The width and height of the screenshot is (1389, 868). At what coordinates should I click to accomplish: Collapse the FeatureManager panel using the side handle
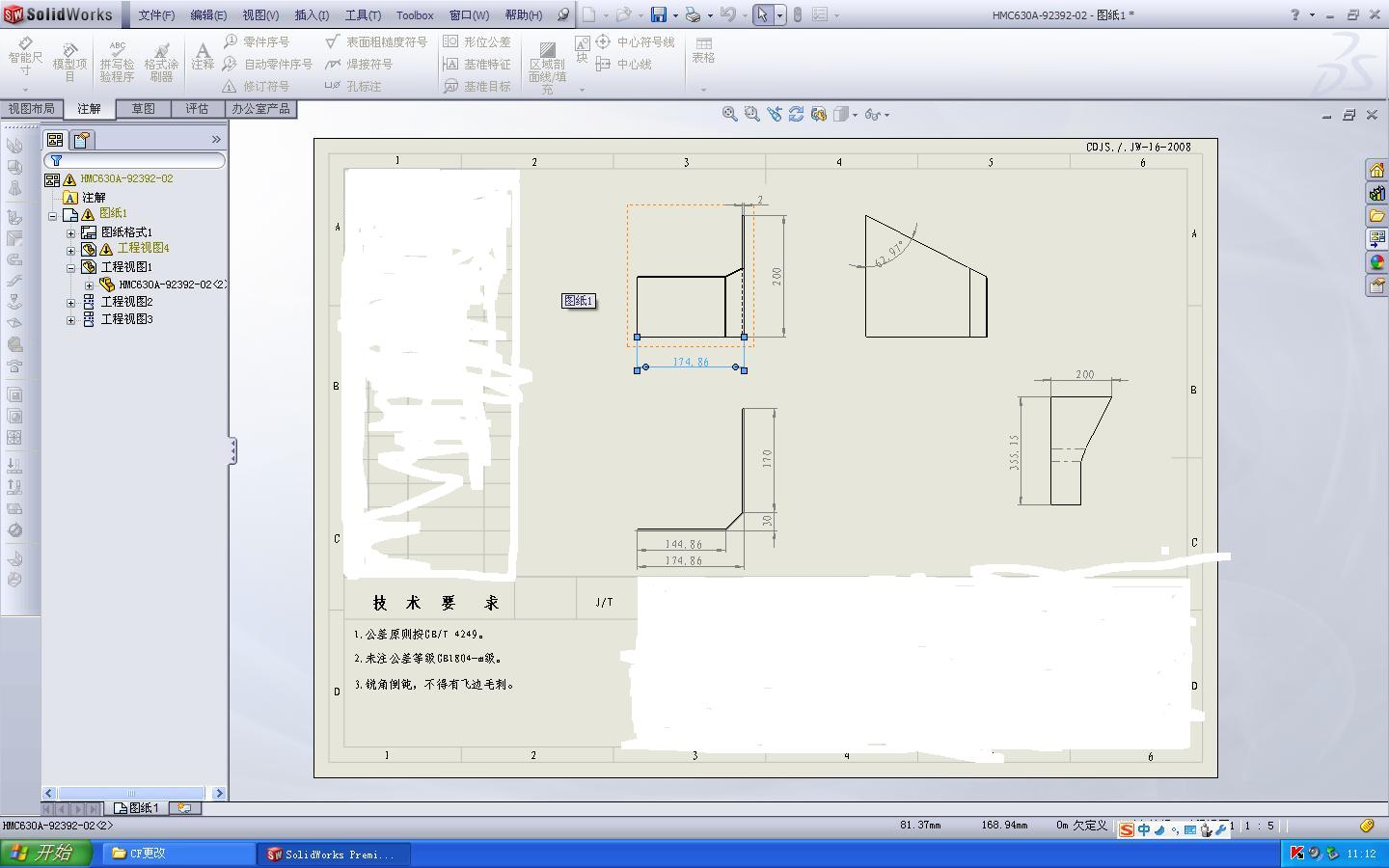coord(232,450)
